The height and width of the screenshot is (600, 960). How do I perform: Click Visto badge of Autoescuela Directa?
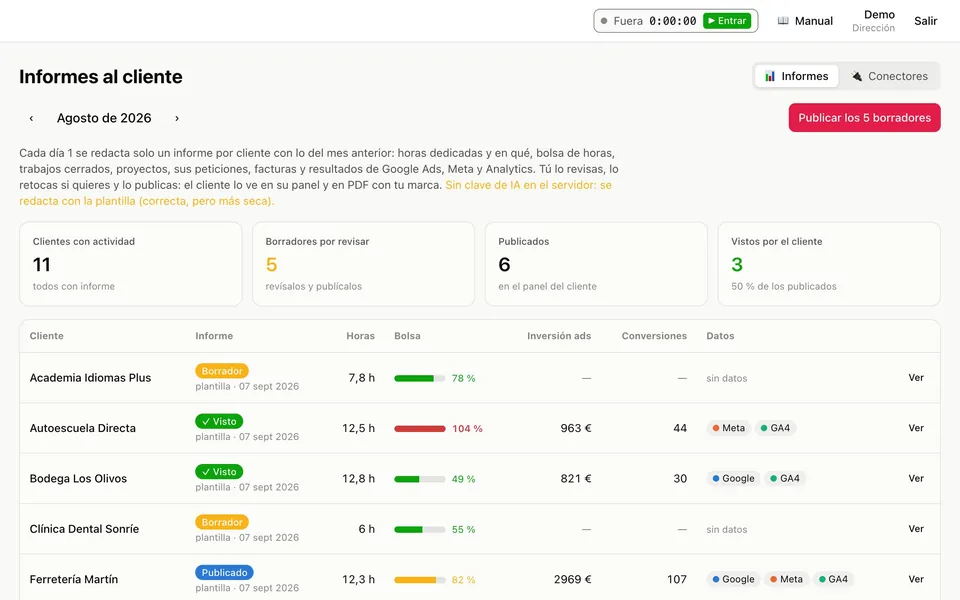click(219, 421)
